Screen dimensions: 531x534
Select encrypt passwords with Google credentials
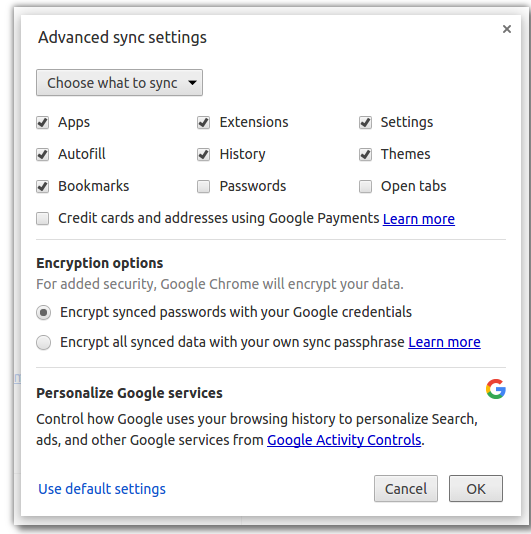44,312
